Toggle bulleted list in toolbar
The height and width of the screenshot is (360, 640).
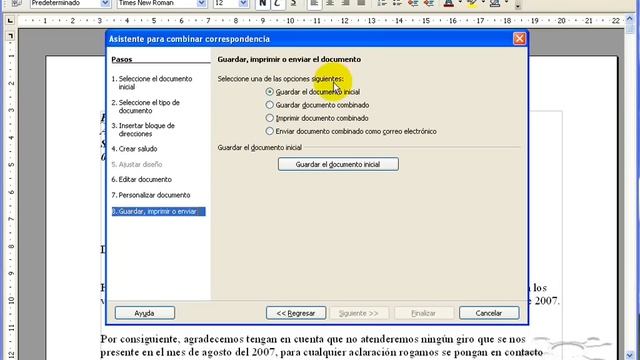[x=397, y=4]
